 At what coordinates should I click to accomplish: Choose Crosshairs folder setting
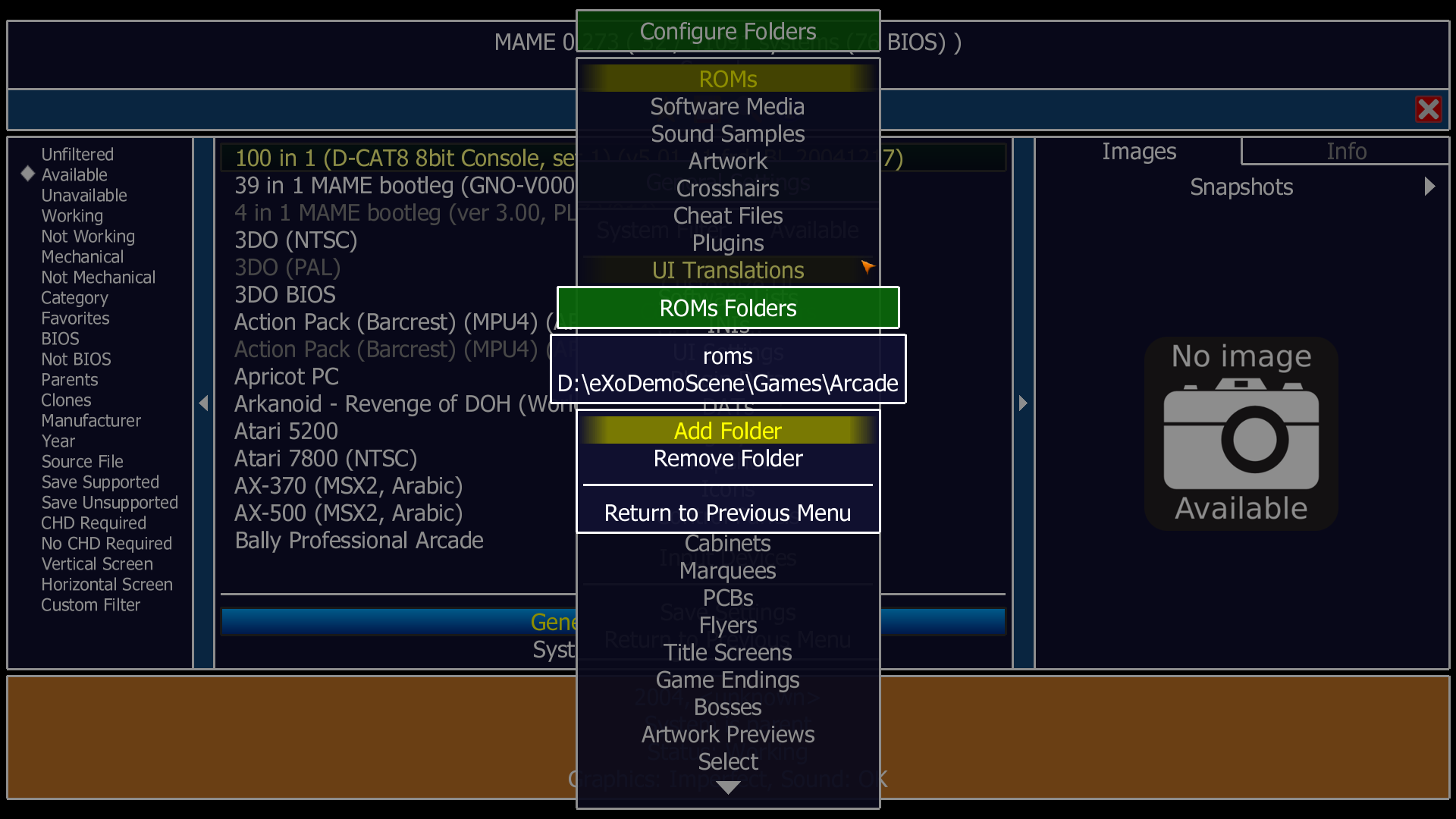point(728,188)
